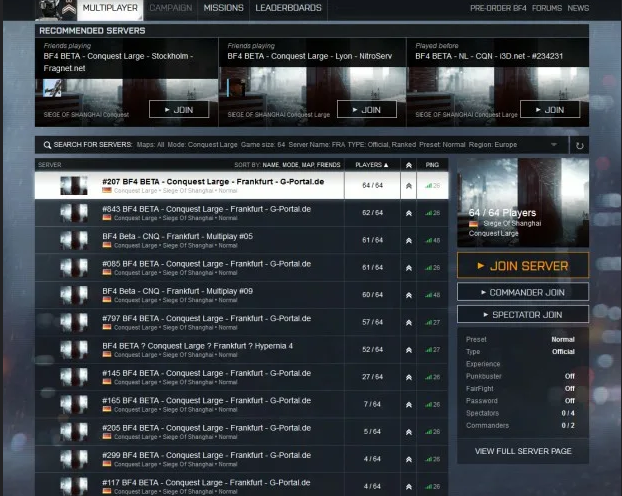This screenshot has height=496, width=622.
Task: Sort server list by Mode
Action: 290,165
